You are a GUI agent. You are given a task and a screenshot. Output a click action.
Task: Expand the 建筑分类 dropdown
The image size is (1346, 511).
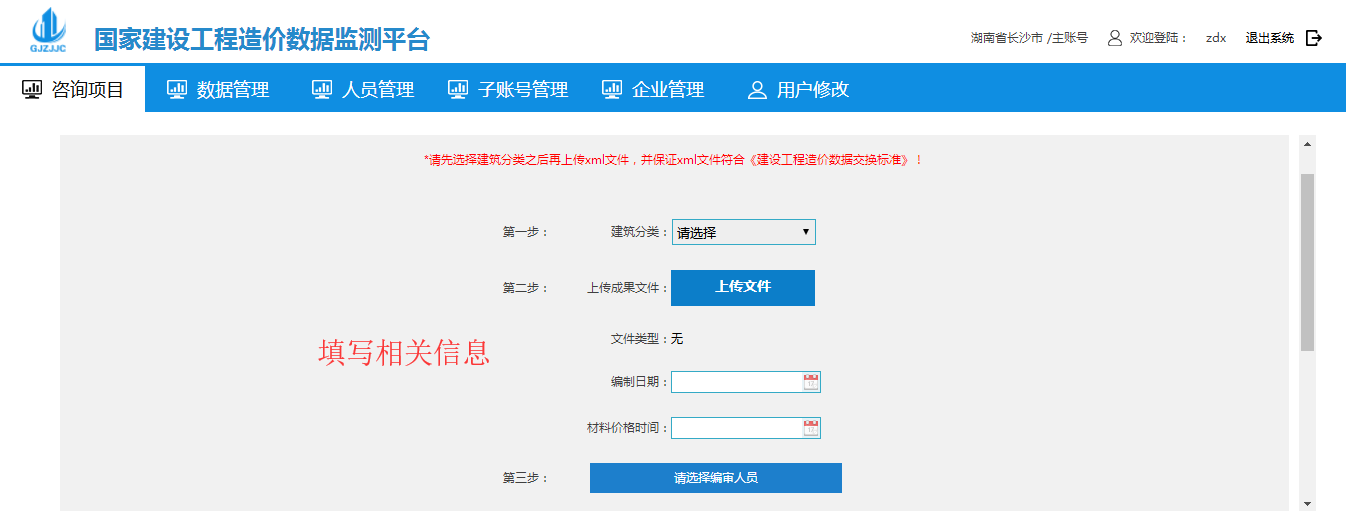[743, 232]
